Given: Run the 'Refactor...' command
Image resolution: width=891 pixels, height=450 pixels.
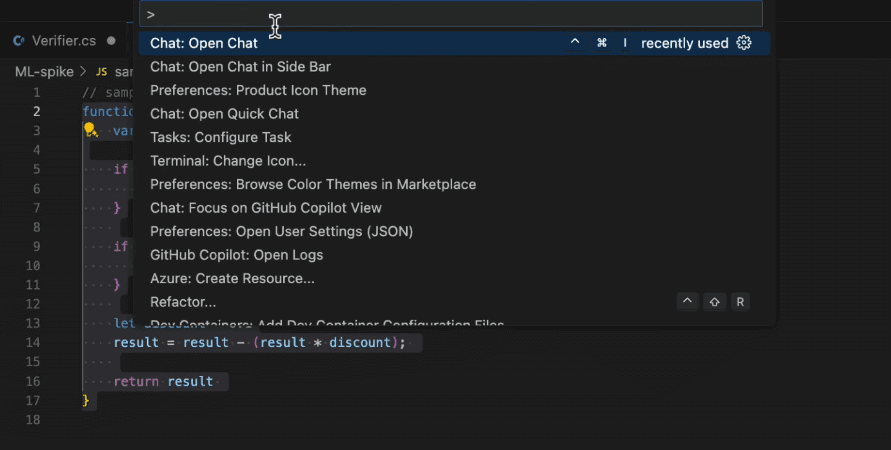Looking at the screenshot, I should (x=454, y=302).
